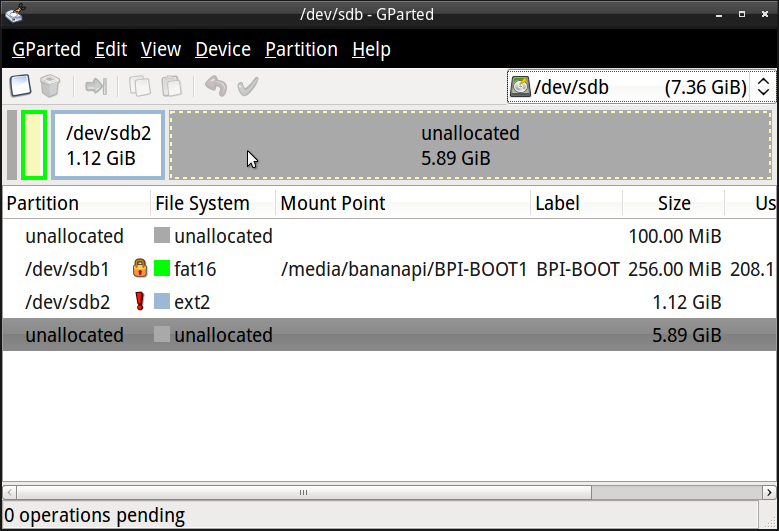The height and width of the screenshot is (531, 779).
Task: Sort by the File System column header
Action: [202, 203]
